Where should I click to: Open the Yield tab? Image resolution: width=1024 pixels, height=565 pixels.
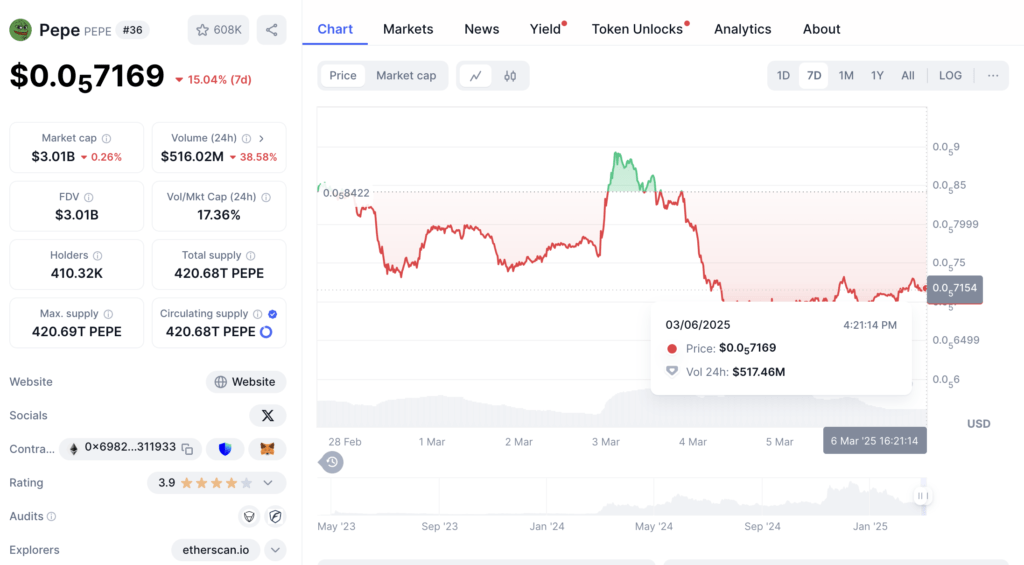[x=545, y=29]
